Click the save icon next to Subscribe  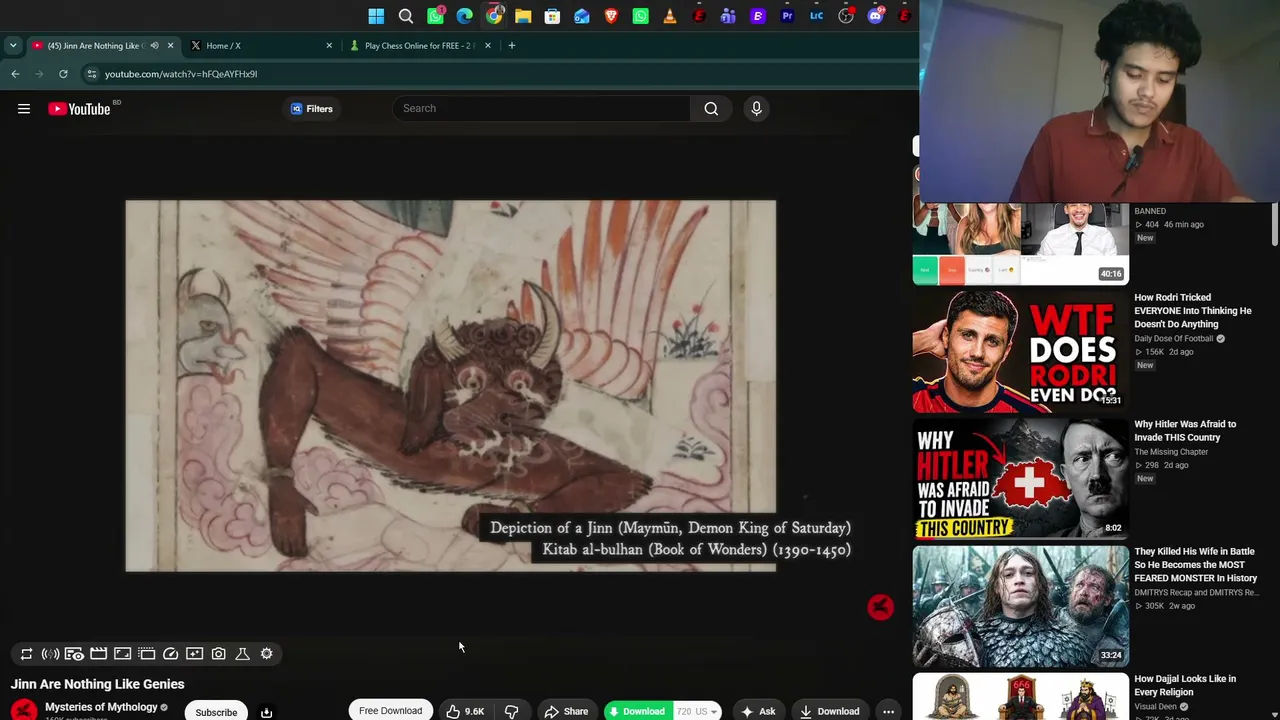pyautogui.click(x=266, y=712)
